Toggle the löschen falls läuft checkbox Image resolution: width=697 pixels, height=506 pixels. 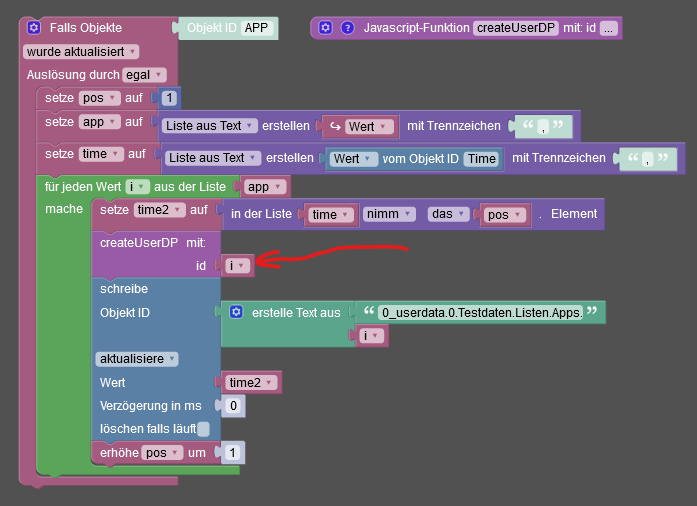(x=204, y=429)
